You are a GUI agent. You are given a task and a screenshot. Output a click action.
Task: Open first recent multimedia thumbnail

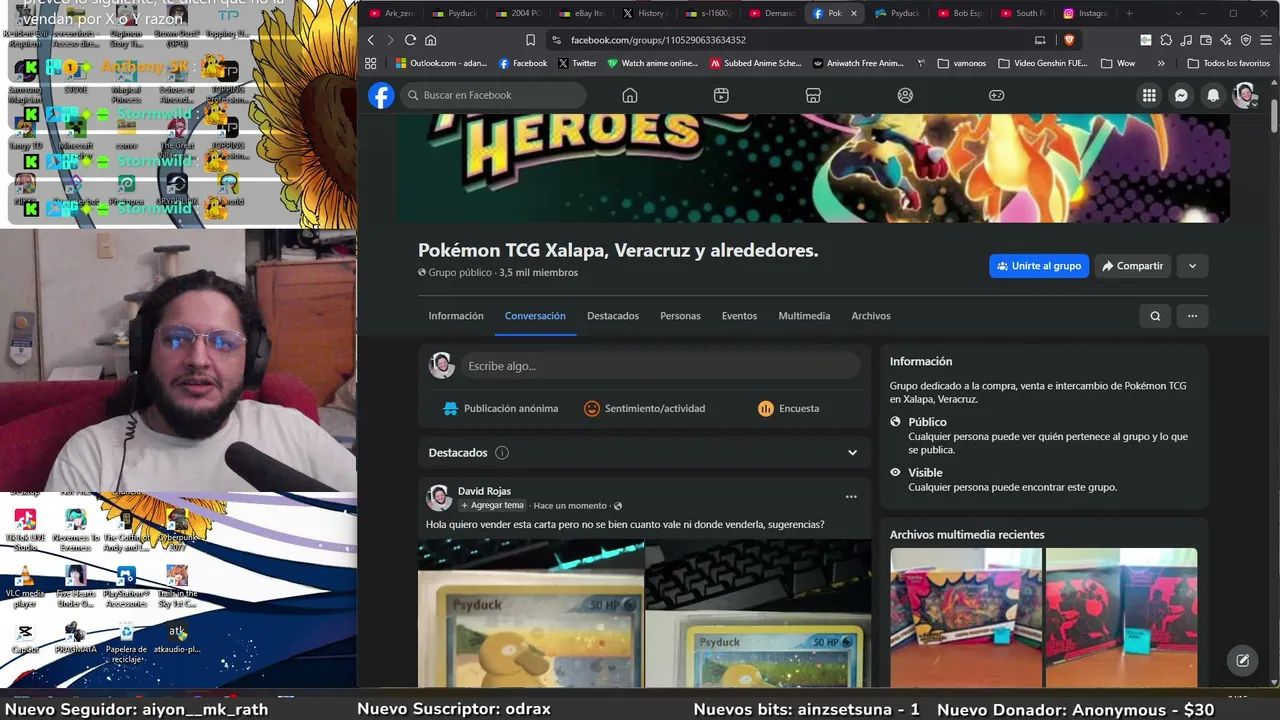(965, 617)
